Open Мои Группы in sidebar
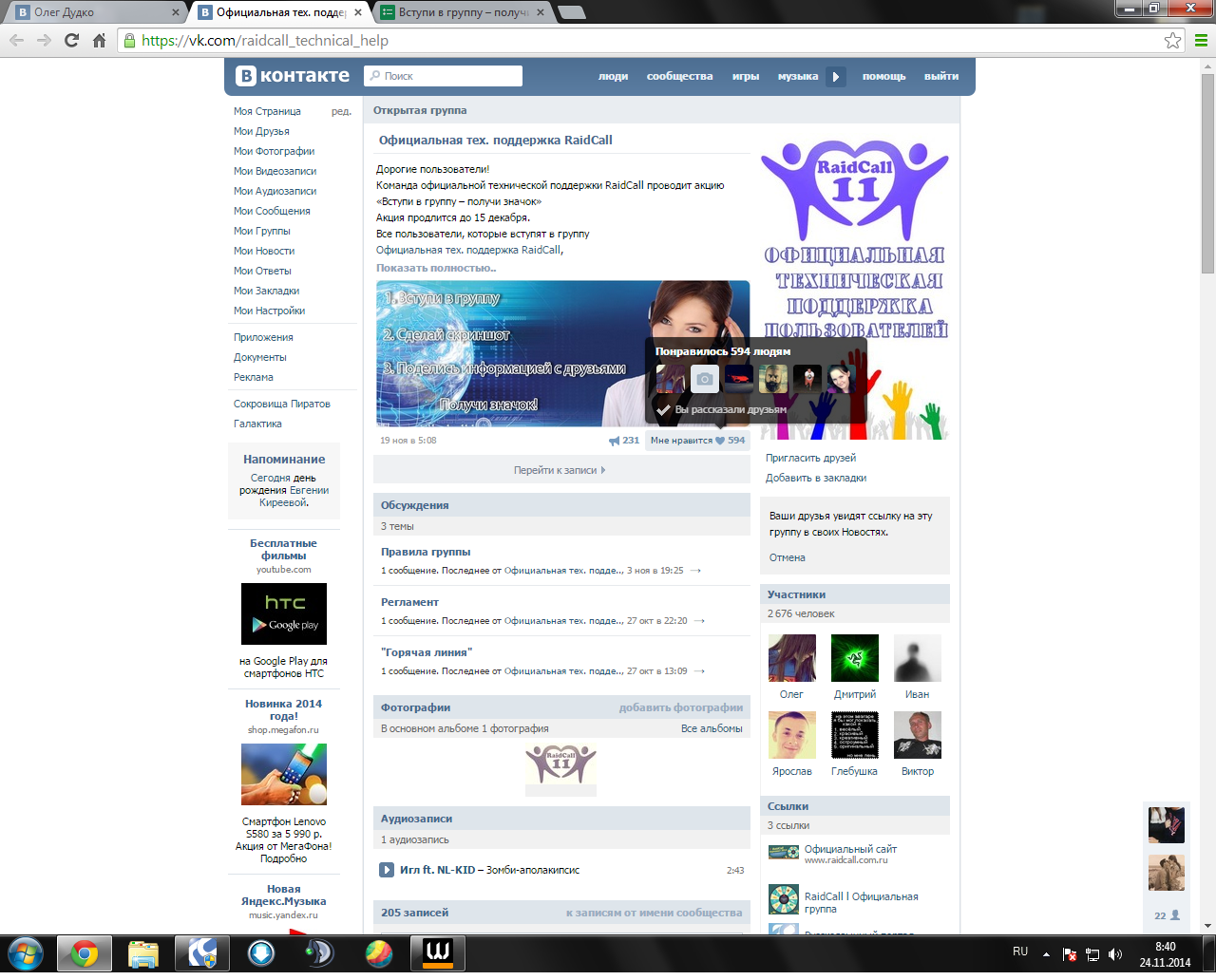 262,231
